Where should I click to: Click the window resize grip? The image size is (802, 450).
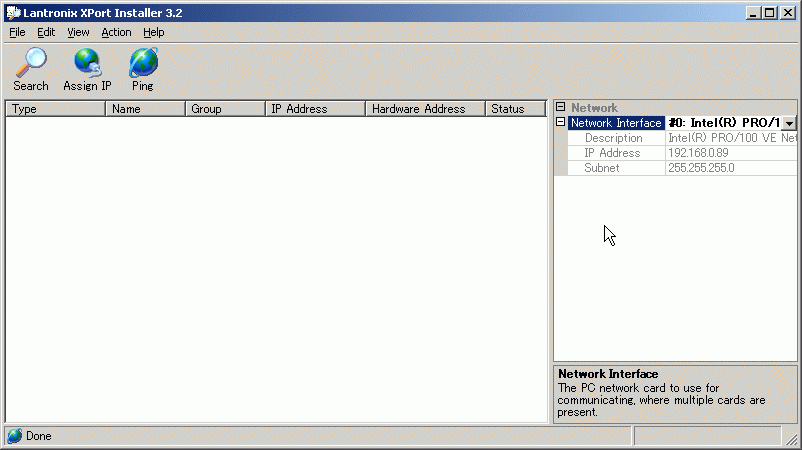[792, 438]
